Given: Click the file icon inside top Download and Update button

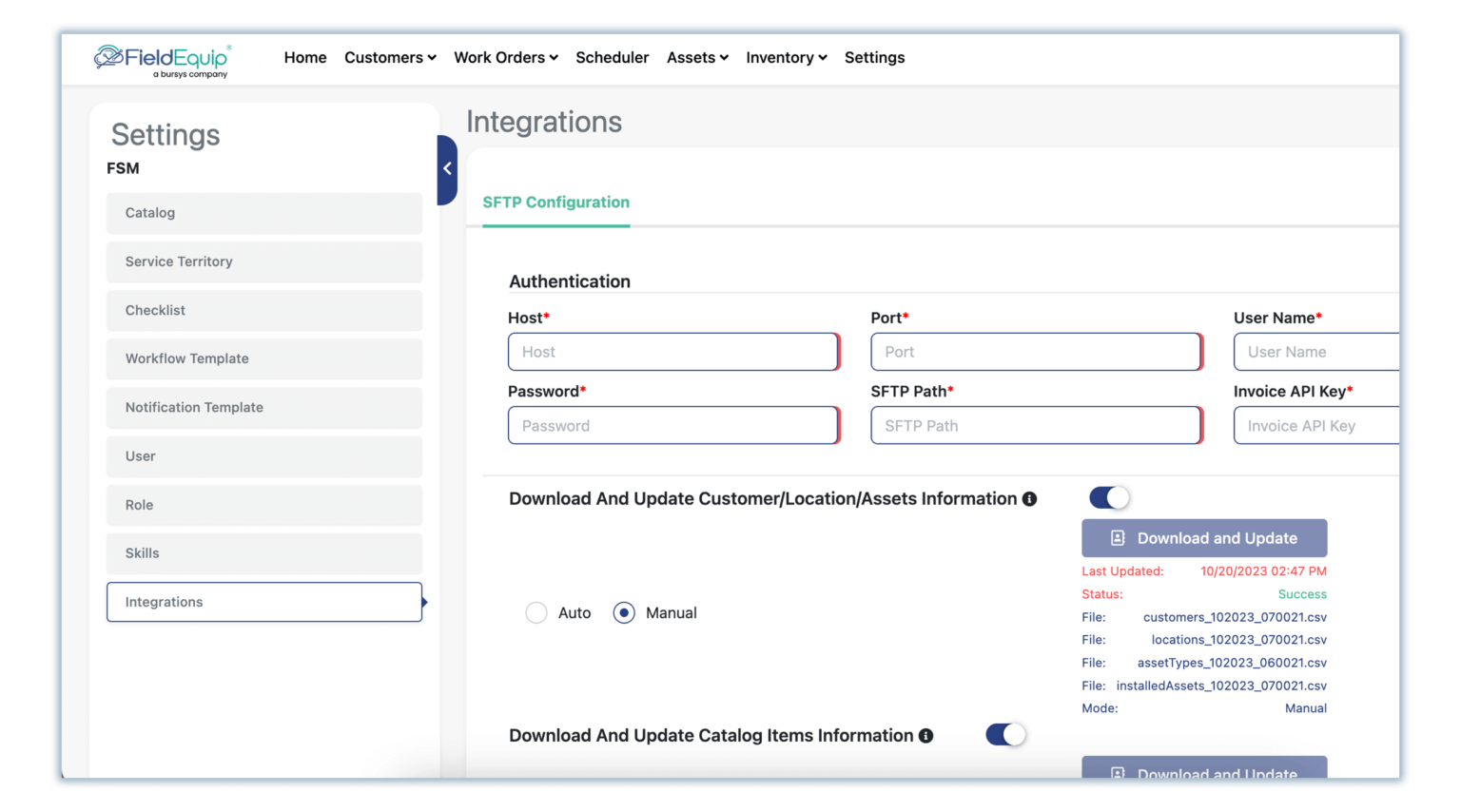Looking at the screenshot, I should pos(1117,537).
